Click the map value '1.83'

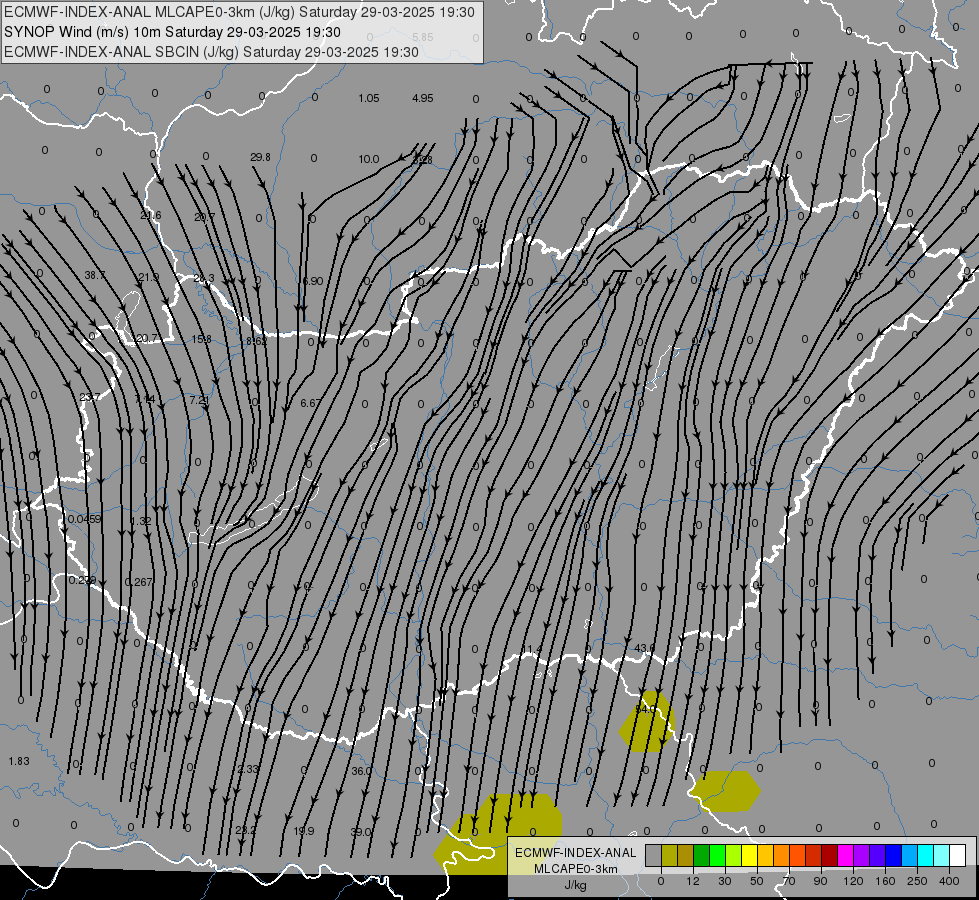(19, 761)
